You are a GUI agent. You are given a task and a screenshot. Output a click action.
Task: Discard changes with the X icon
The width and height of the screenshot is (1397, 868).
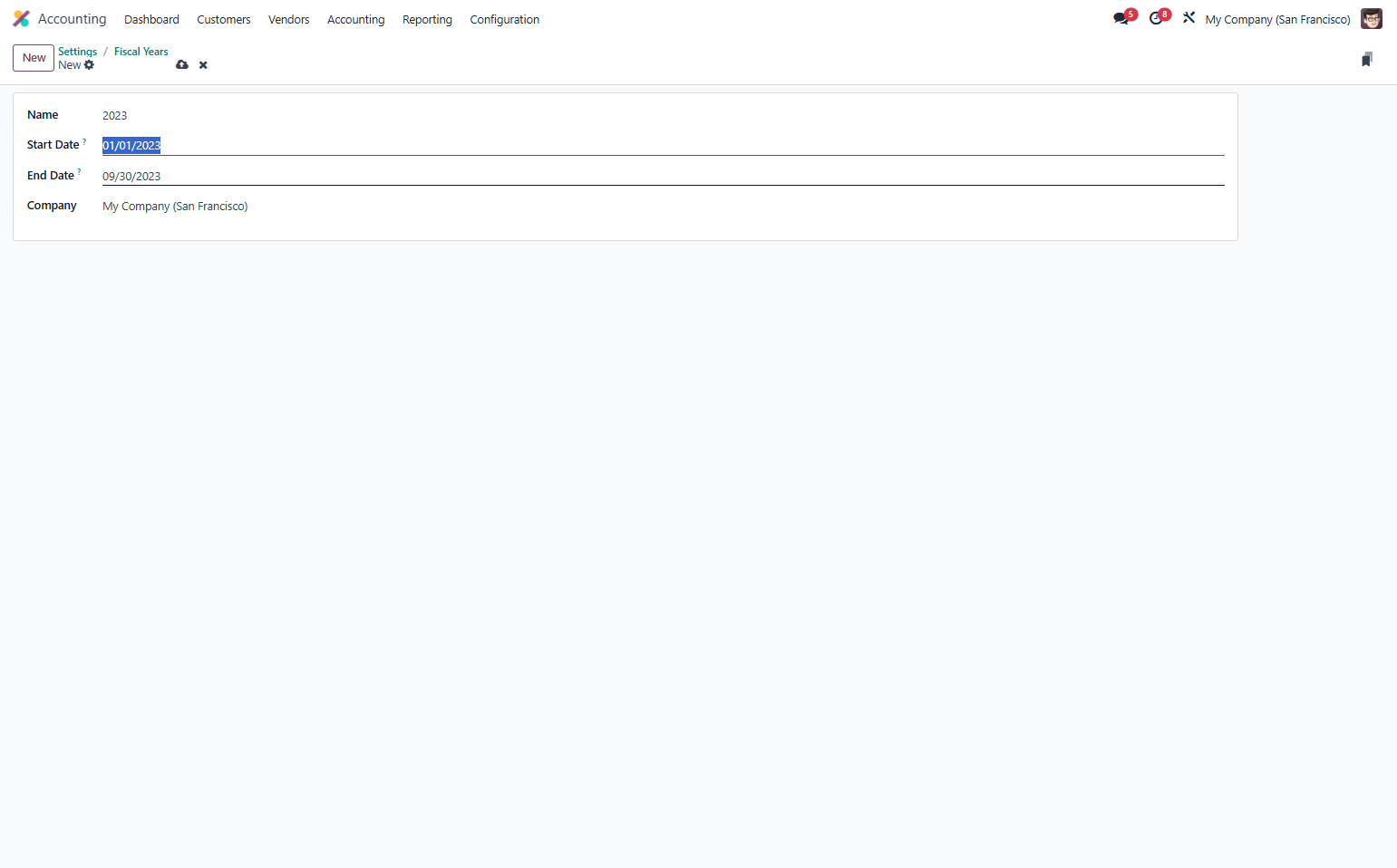(203, 65)
